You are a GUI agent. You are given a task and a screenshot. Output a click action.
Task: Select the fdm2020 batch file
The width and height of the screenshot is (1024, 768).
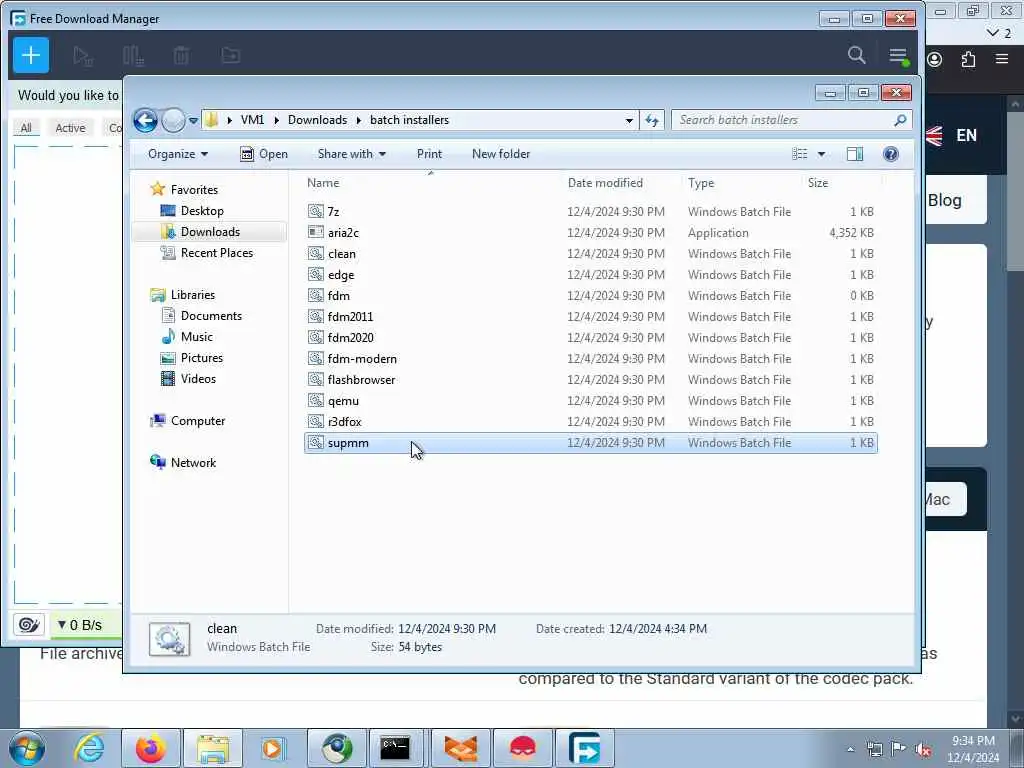click(591, 338)
